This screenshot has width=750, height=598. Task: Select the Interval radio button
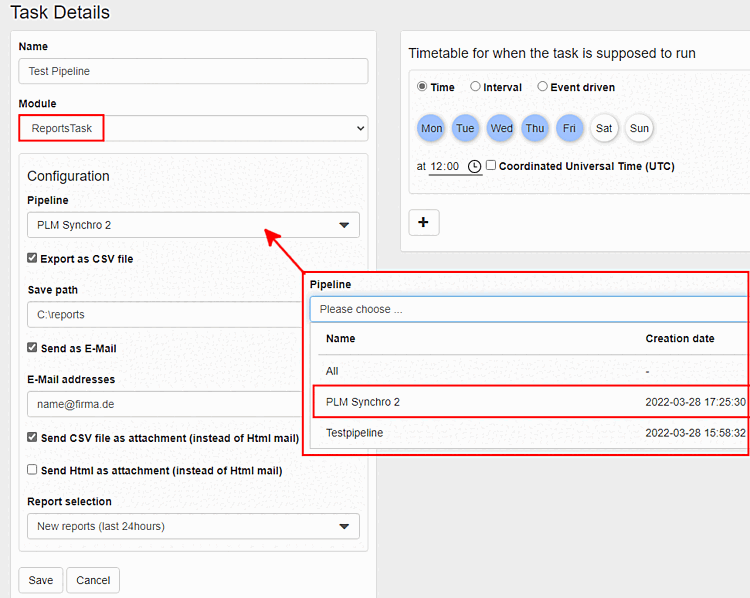click(x=476, y=87)
